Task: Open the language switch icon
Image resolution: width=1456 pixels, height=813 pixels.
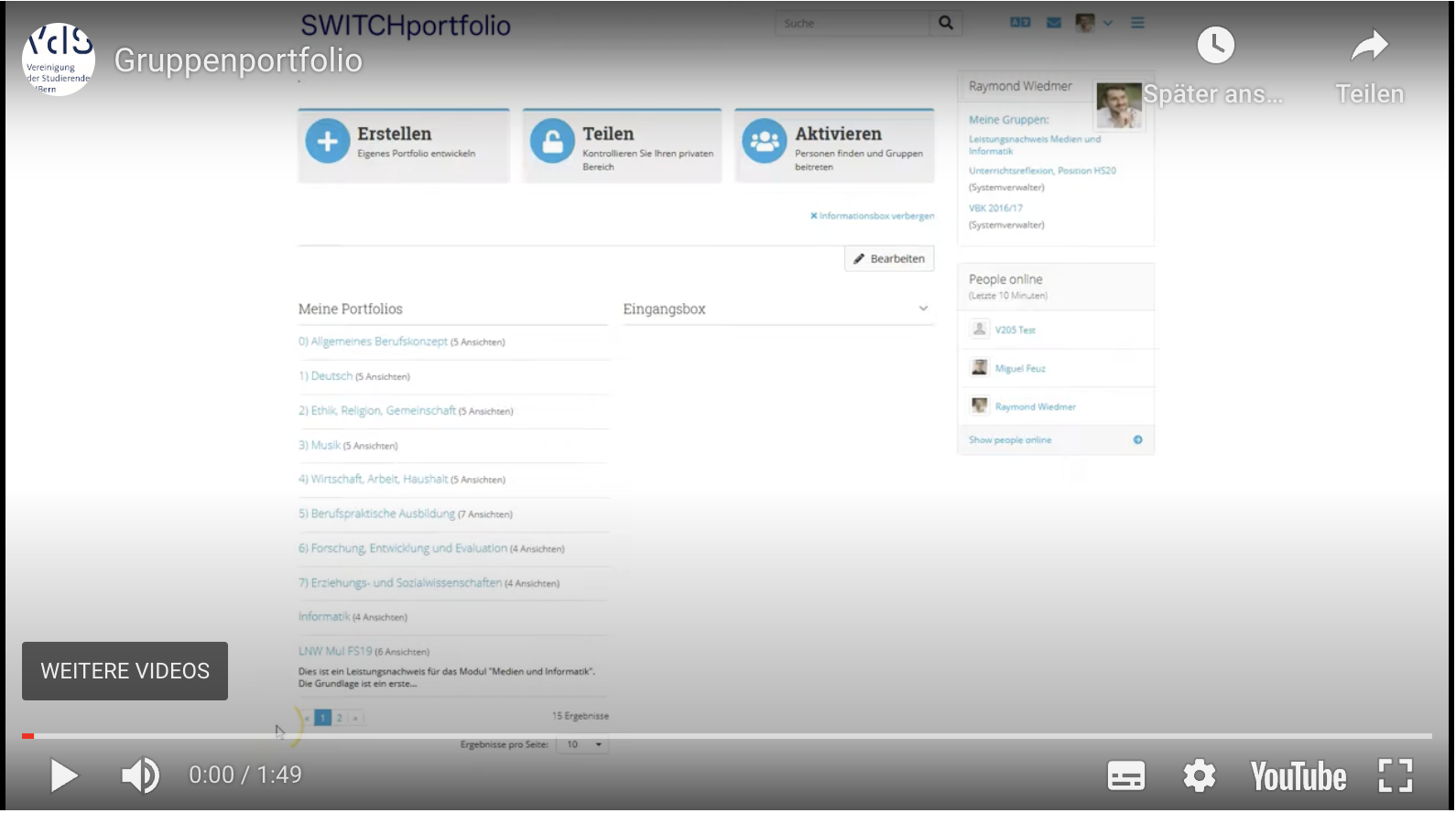Action: pyautogui.click(x=1020, y=23)
